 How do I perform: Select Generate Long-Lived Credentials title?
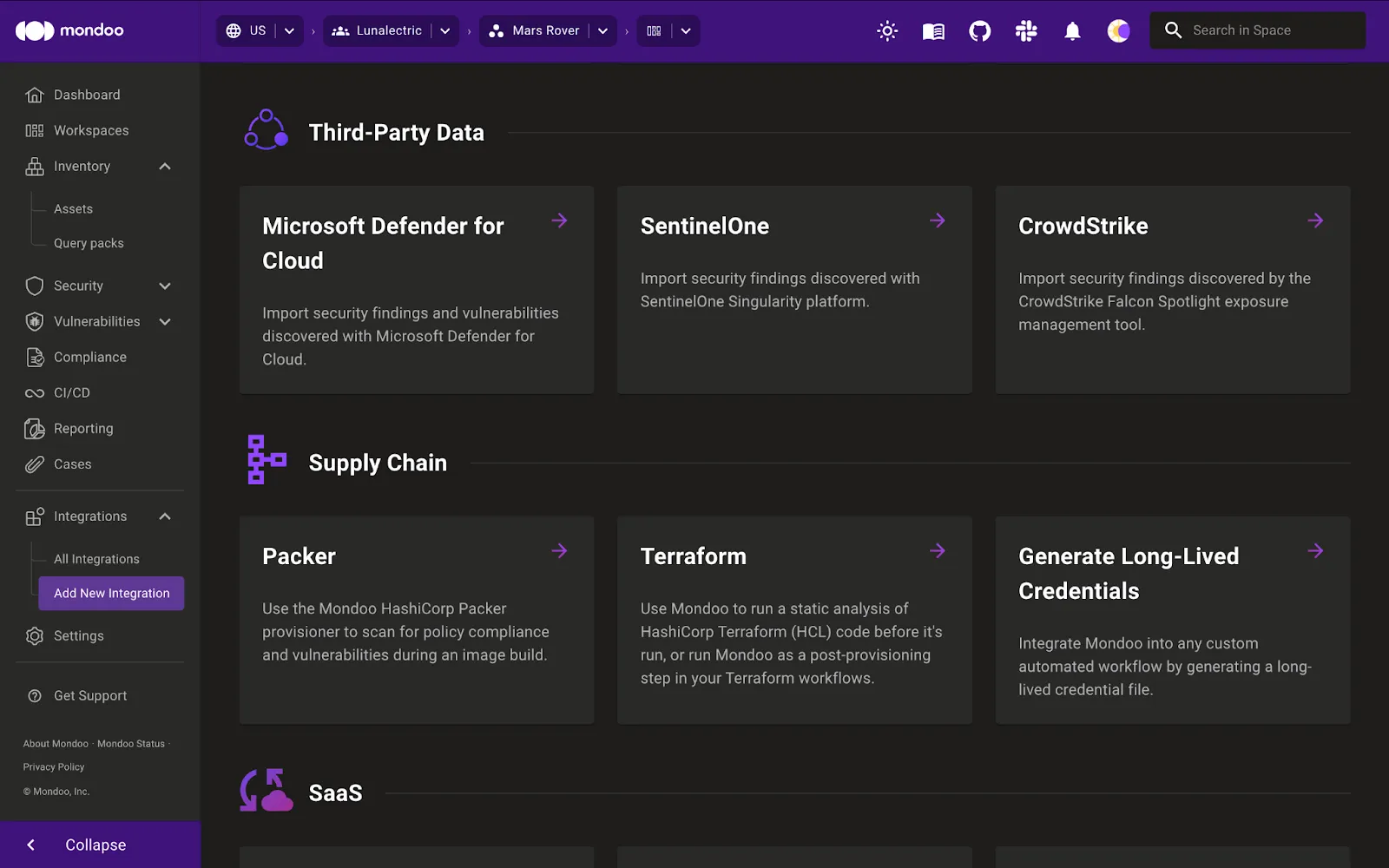click(x=1129, y=574)
